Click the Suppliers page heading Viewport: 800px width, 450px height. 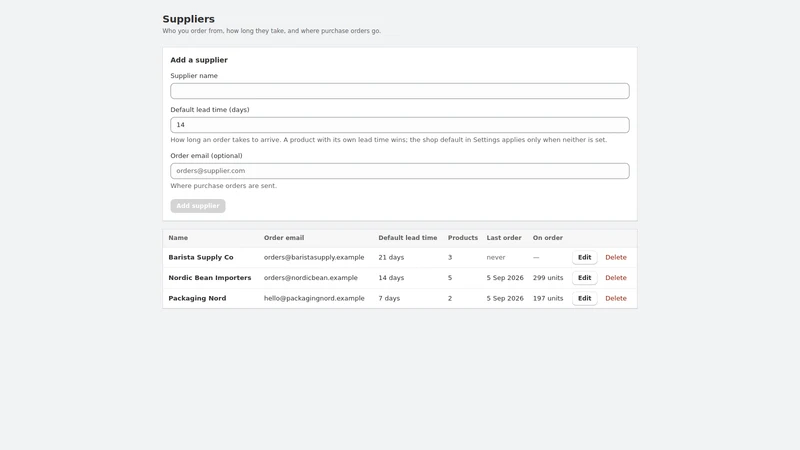(x=189, y=19)
